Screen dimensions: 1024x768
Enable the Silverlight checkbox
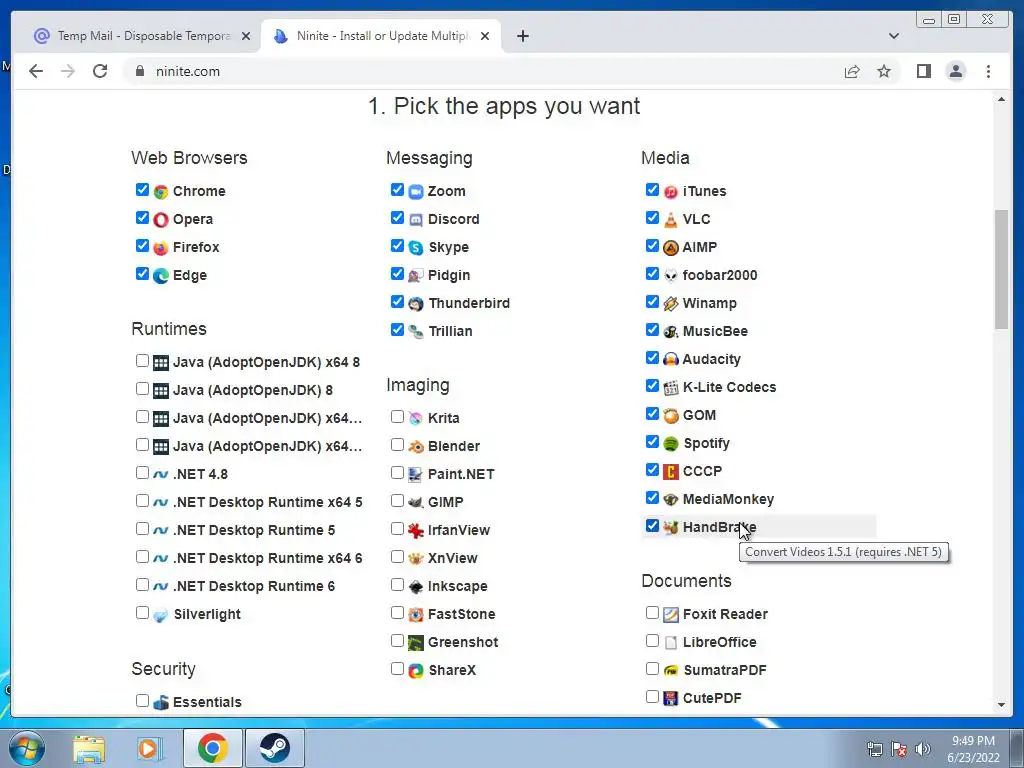point(142,612)
